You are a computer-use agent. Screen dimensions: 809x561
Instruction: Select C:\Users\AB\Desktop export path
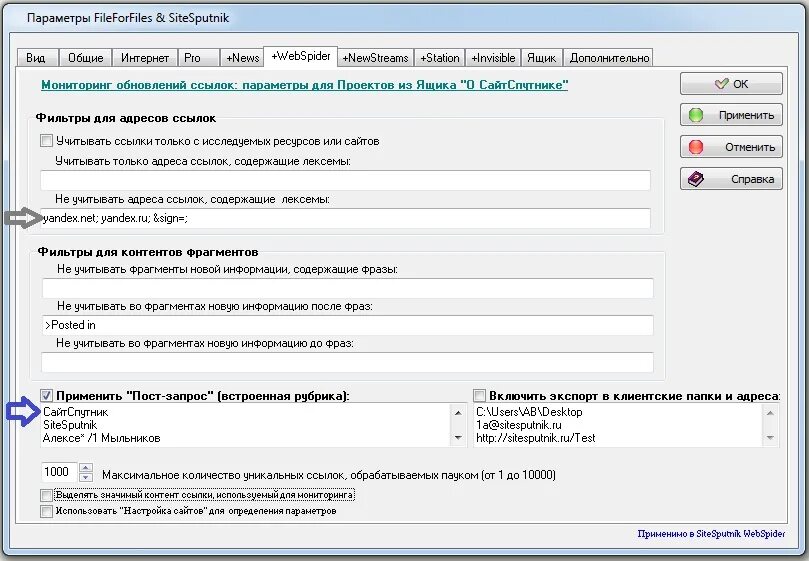[x=529, y=412]
